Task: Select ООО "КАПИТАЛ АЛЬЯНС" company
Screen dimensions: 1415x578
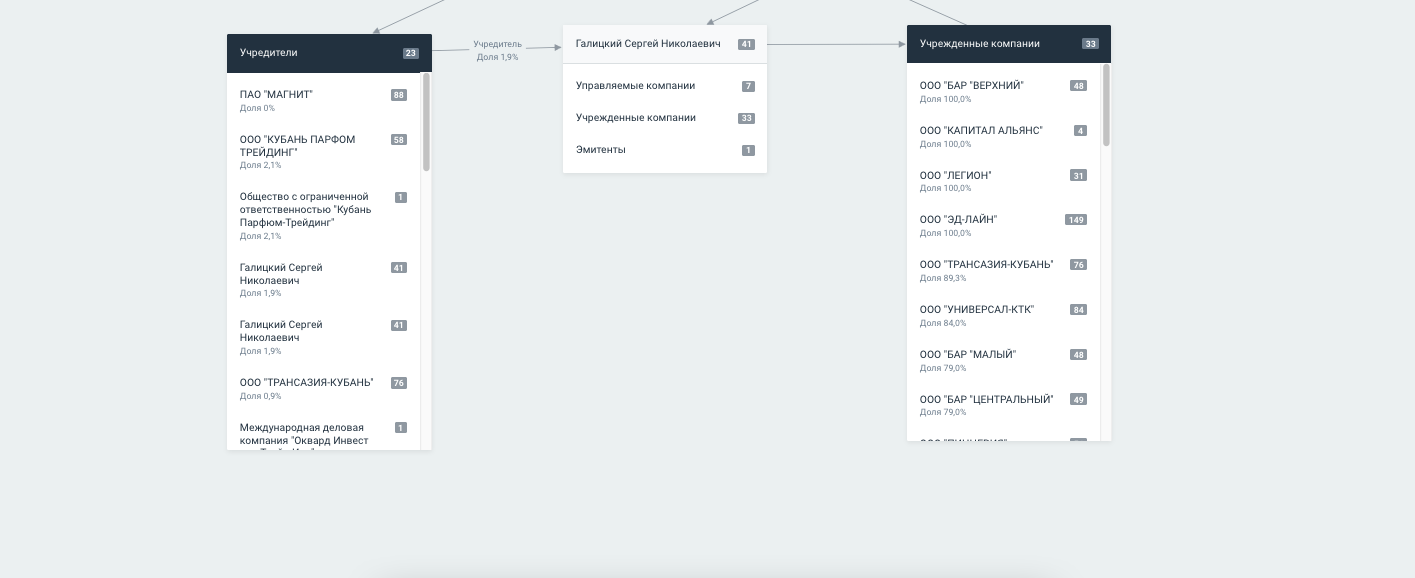Action: [x=981, y=131]
